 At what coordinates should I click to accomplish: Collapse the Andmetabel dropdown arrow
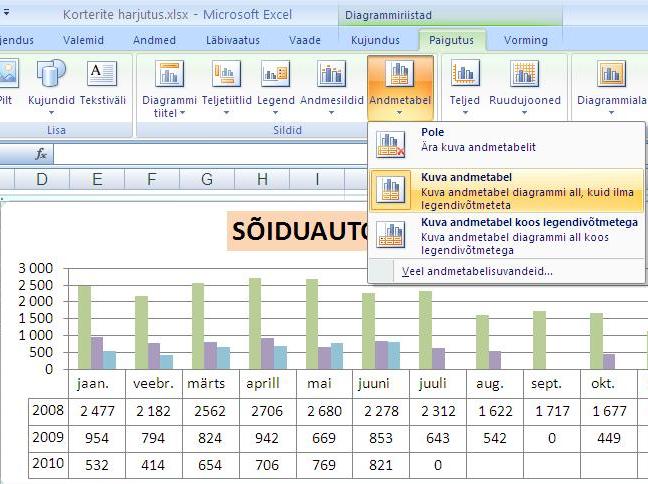pos(399,112)
